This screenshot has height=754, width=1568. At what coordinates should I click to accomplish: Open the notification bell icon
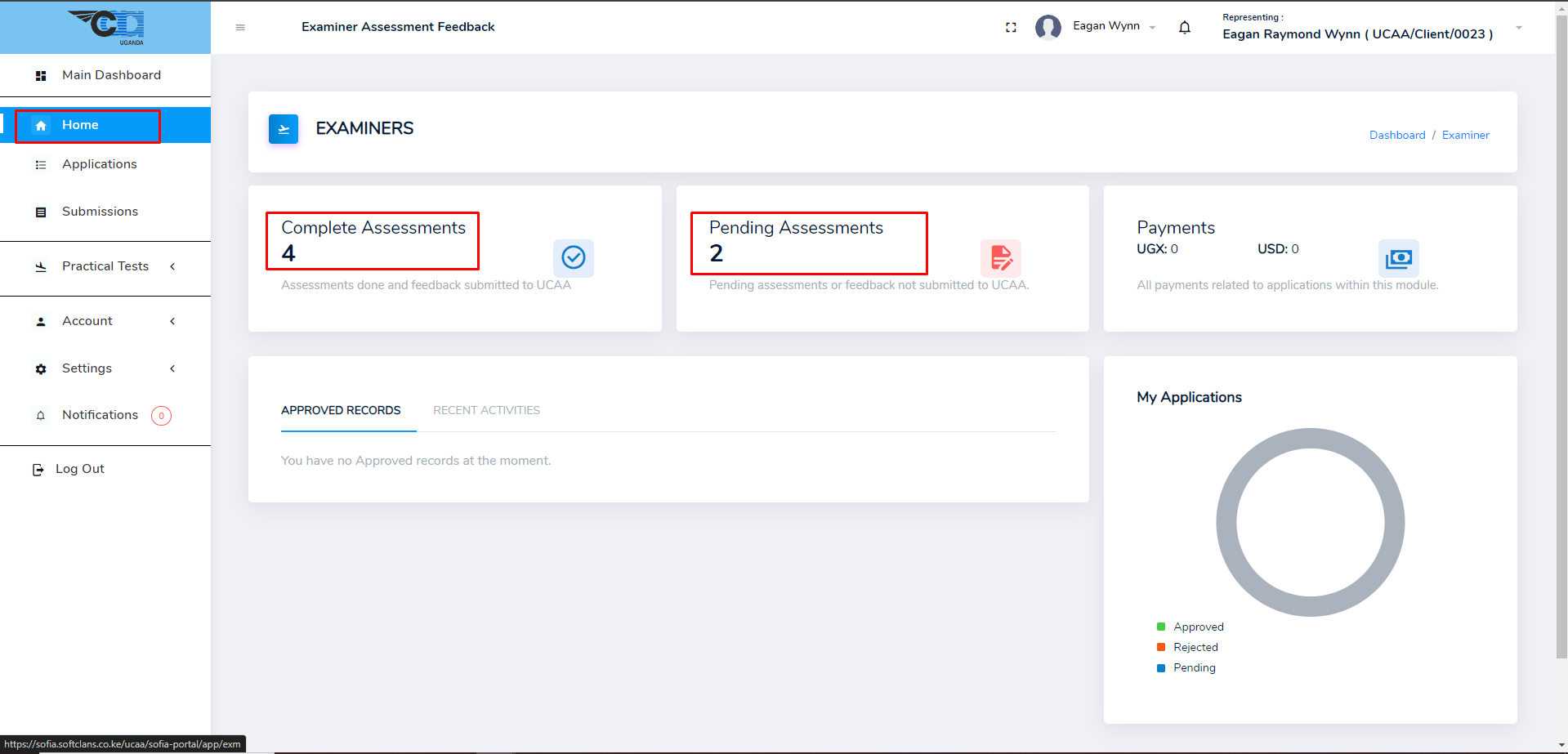click(x=1184, y=28)
